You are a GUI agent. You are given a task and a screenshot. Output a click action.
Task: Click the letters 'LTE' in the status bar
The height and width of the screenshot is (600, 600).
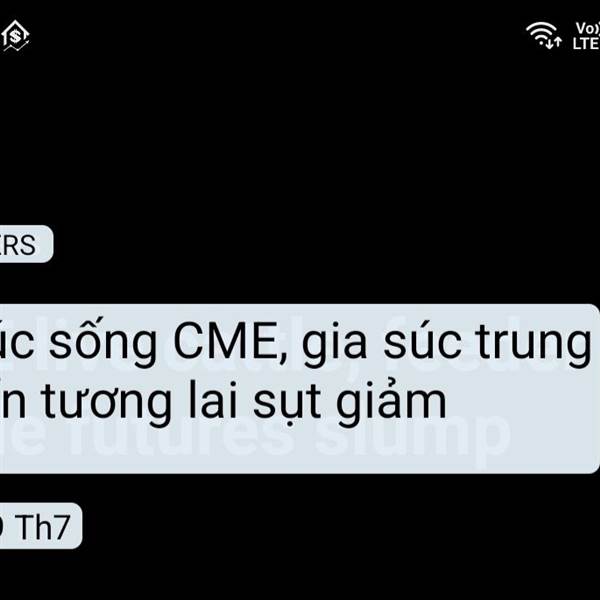586,43
